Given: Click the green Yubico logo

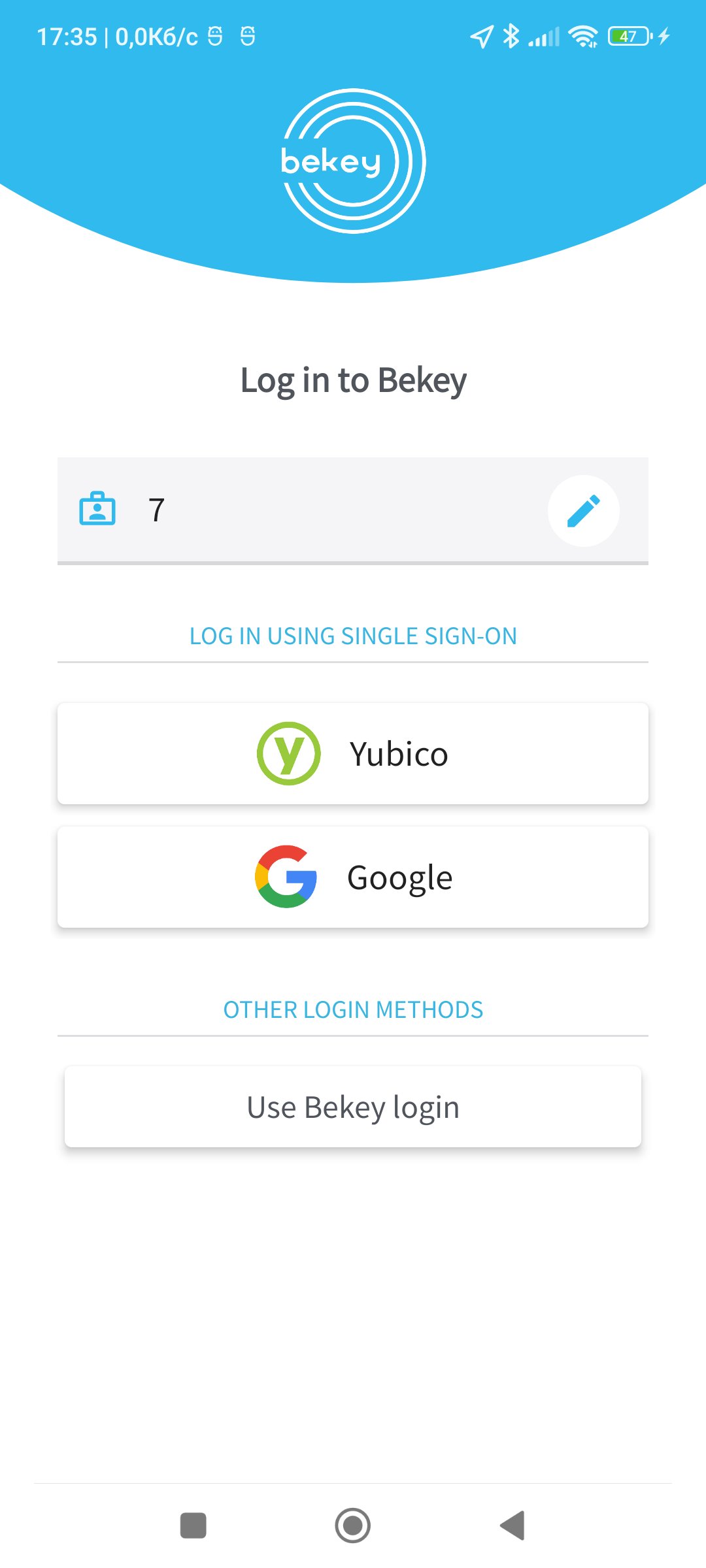Looking at the screenshot, I should click(289, 753).
